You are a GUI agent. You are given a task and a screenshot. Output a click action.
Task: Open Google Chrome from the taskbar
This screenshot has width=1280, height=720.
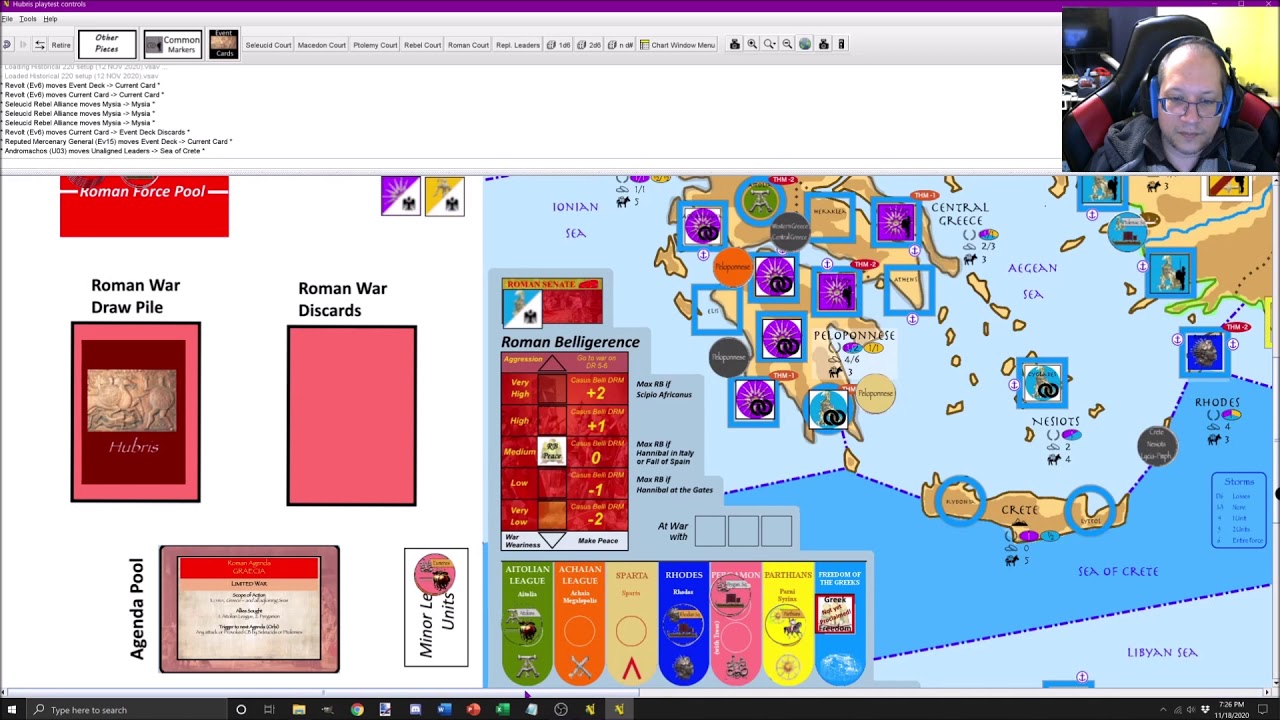pos(357,710)
